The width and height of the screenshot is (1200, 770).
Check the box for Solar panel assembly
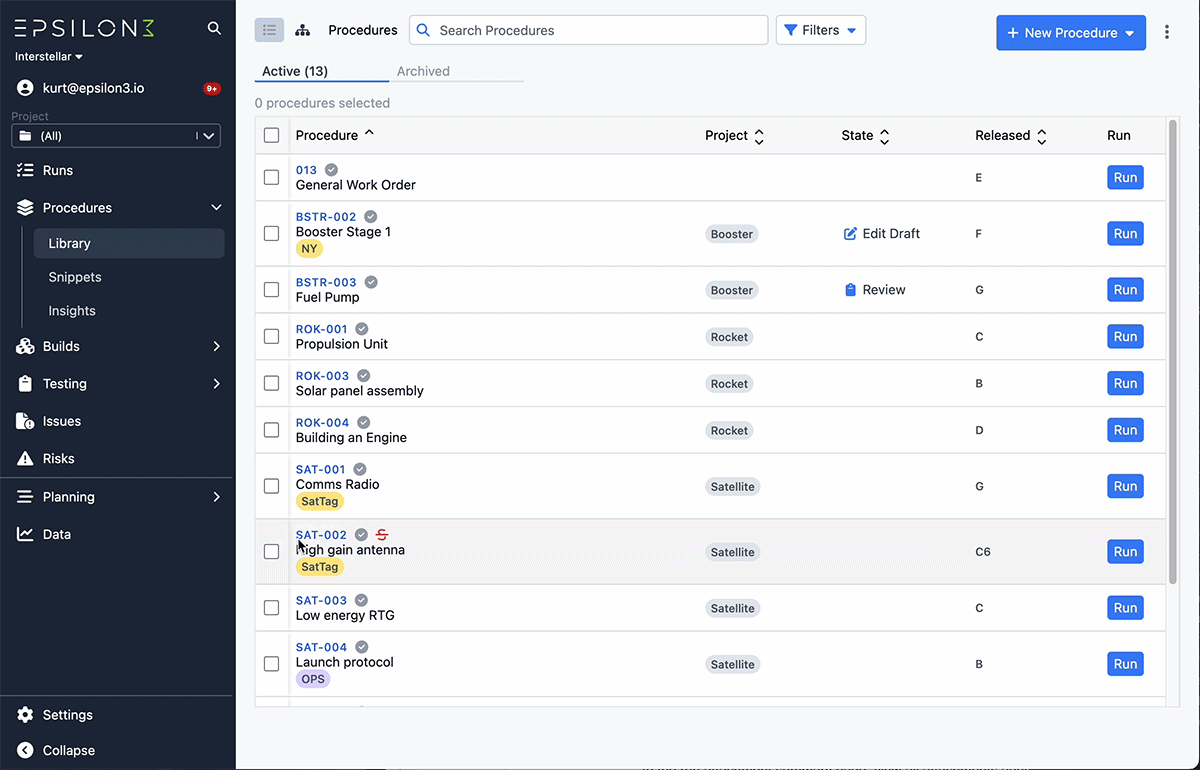(x=272, y=383)
